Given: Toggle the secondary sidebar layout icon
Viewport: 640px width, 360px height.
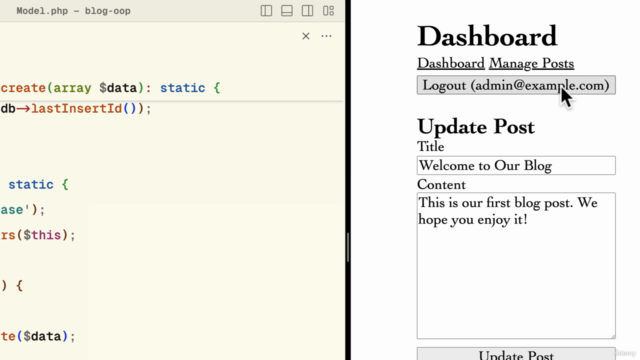Looking at the screenshot, I should (308, 11).
